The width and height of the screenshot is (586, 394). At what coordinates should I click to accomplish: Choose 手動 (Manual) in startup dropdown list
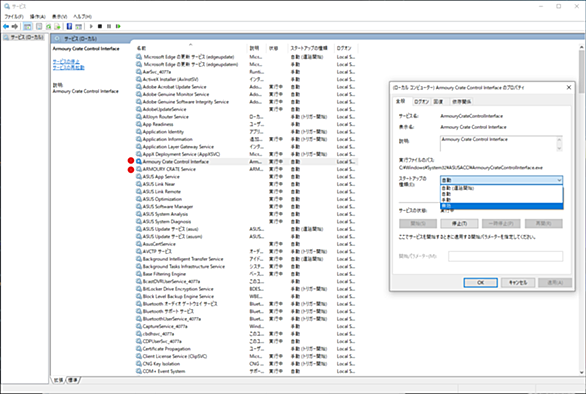(x=502, y=200)
